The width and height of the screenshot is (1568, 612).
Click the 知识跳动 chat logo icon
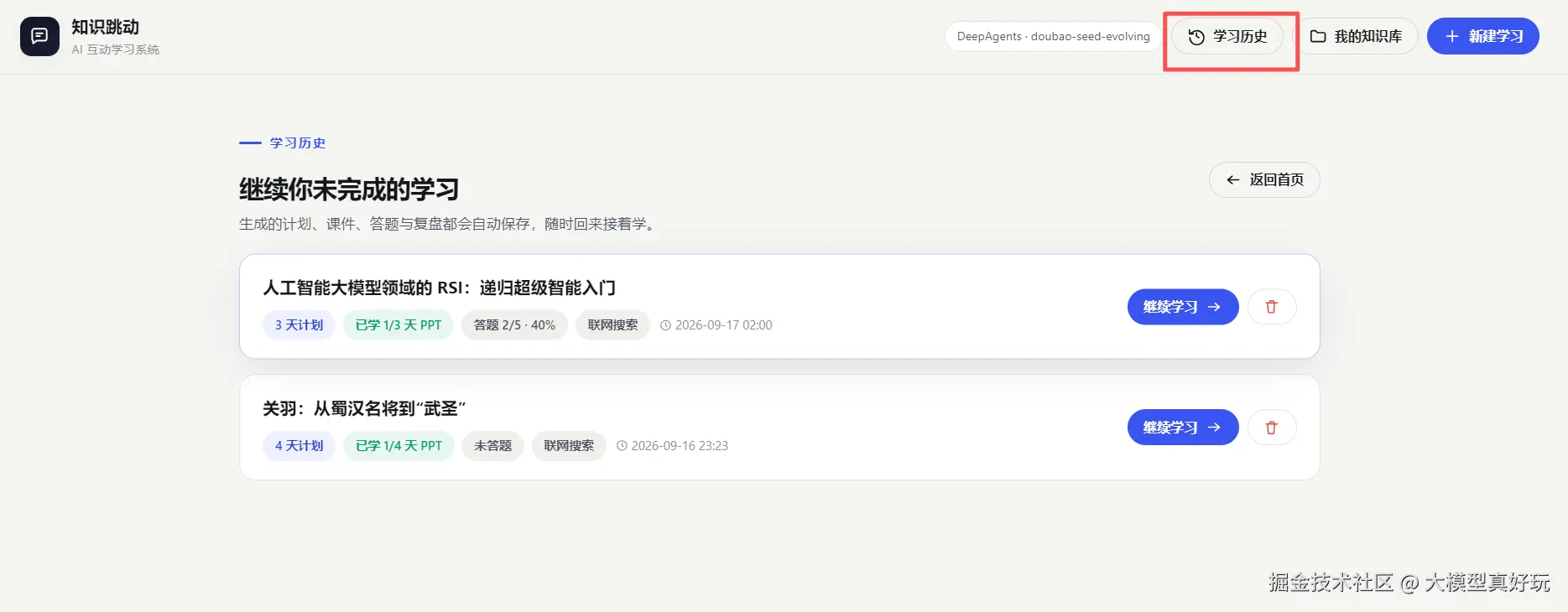tap(39, 36)
